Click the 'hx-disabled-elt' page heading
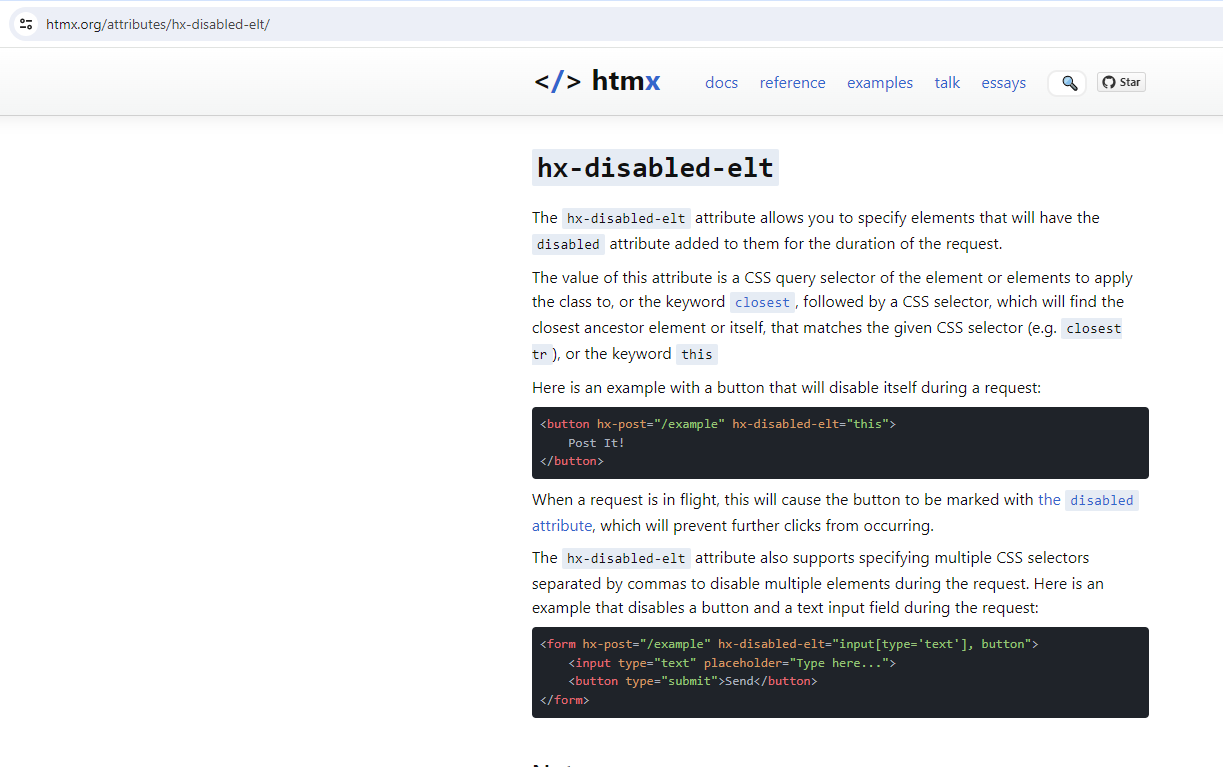This screenshot has height=767, width=1223. pos(655,168)
